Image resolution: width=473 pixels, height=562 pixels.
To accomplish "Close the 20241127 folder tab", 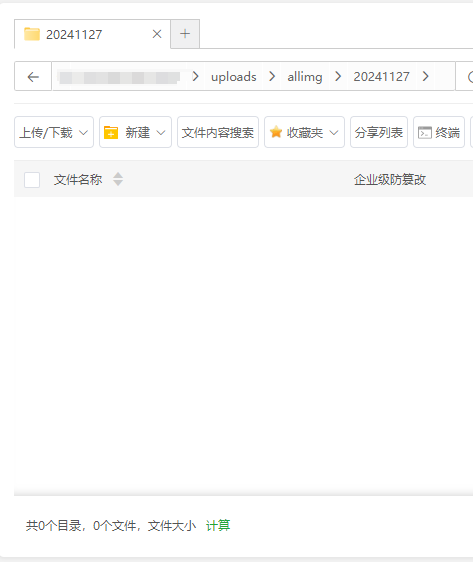I will 157,34.
